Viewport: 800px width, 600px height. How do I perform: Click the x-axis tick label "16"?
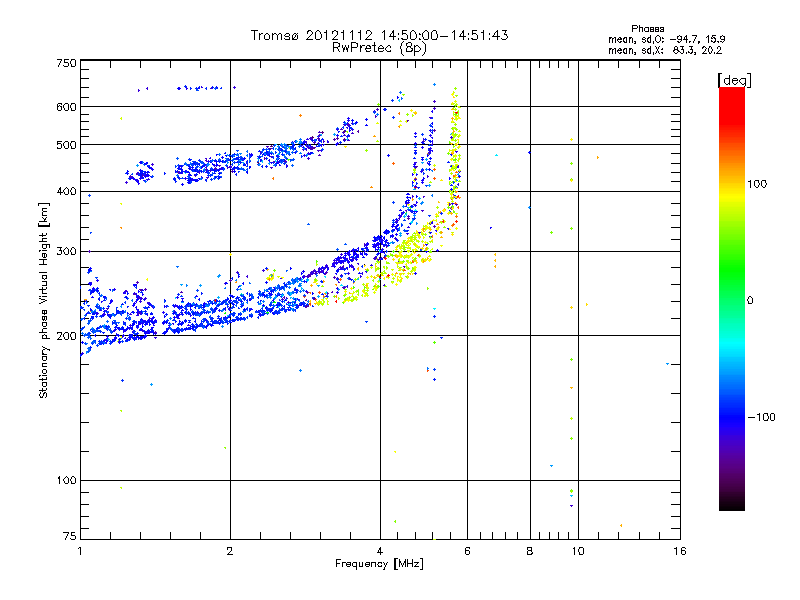[x=680, y=551]
